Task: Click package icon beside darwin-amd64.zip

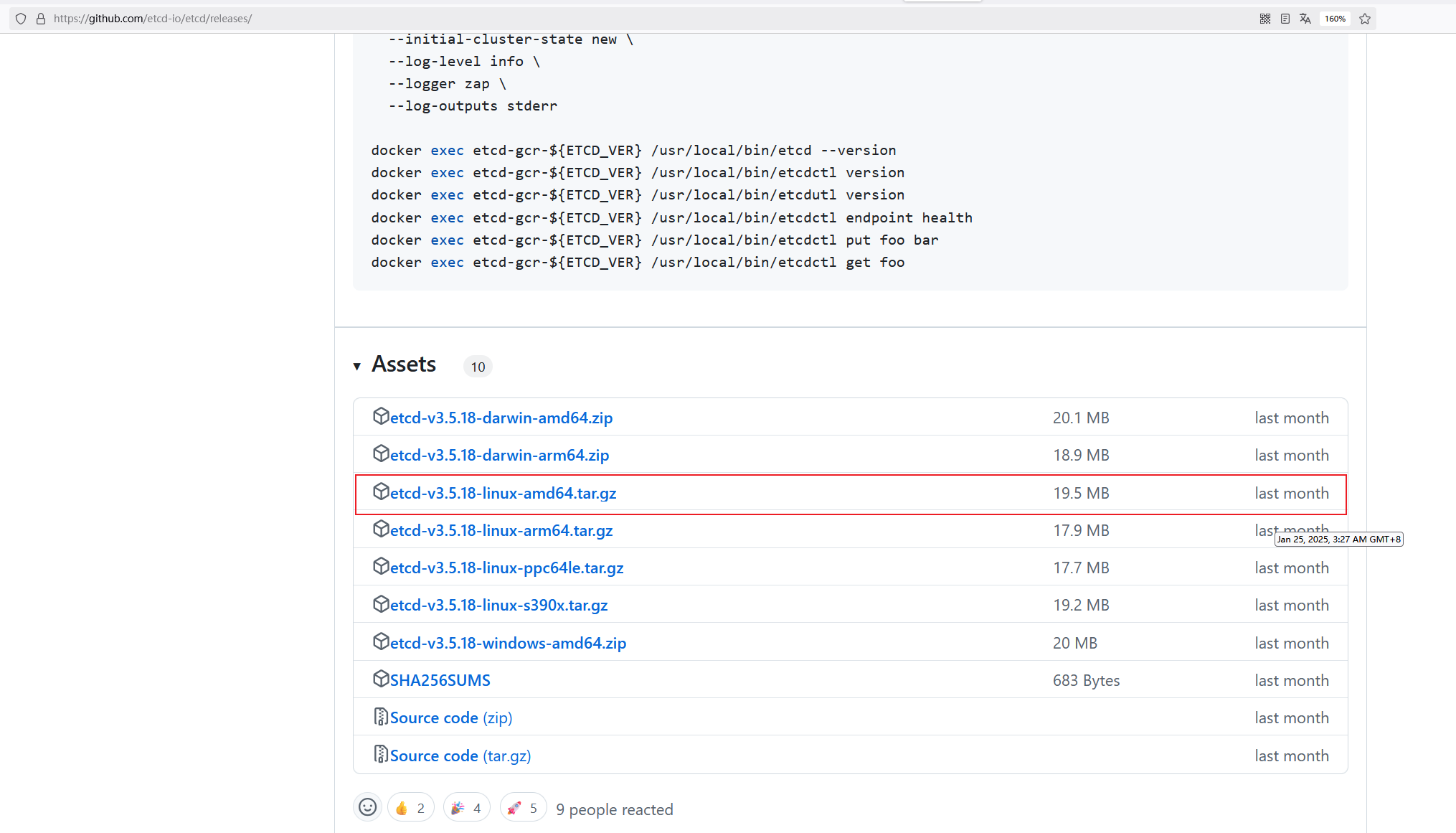Action: click(381, 416)
